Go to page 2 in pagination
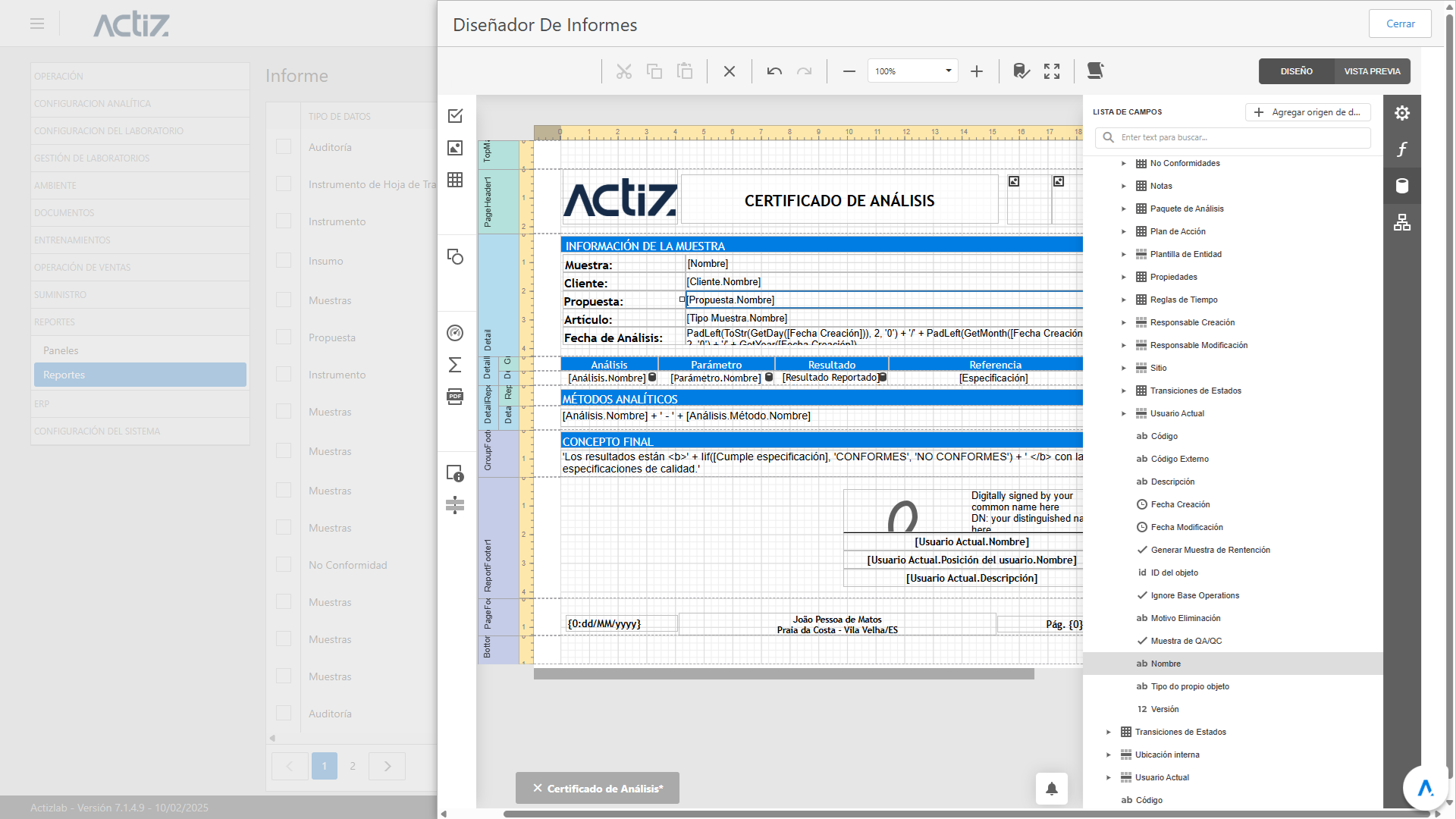Screen dimensions: 1456x819 [353, 766]
